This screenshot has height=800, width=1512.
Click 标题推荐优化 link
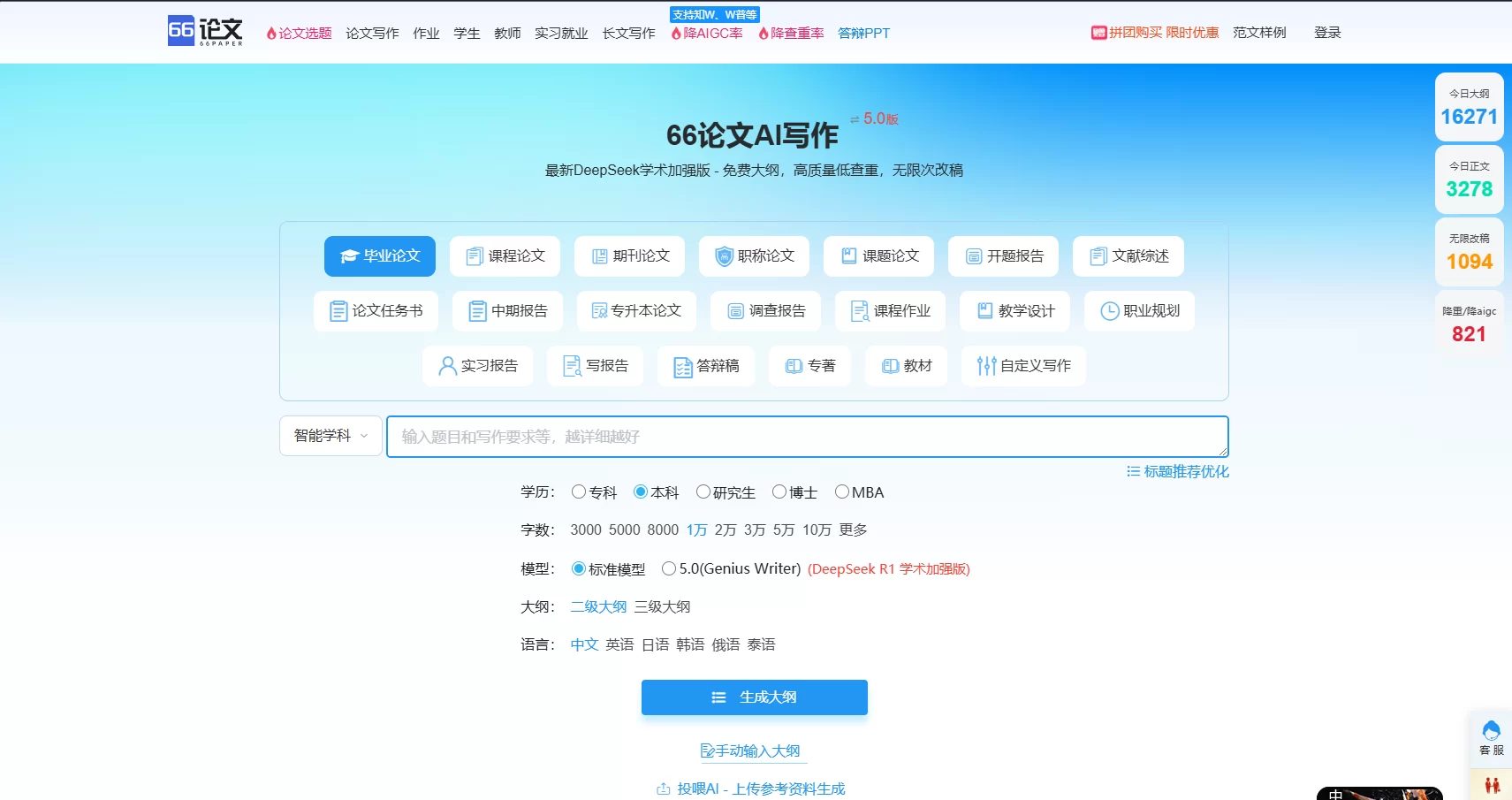tap(1178, 472)
